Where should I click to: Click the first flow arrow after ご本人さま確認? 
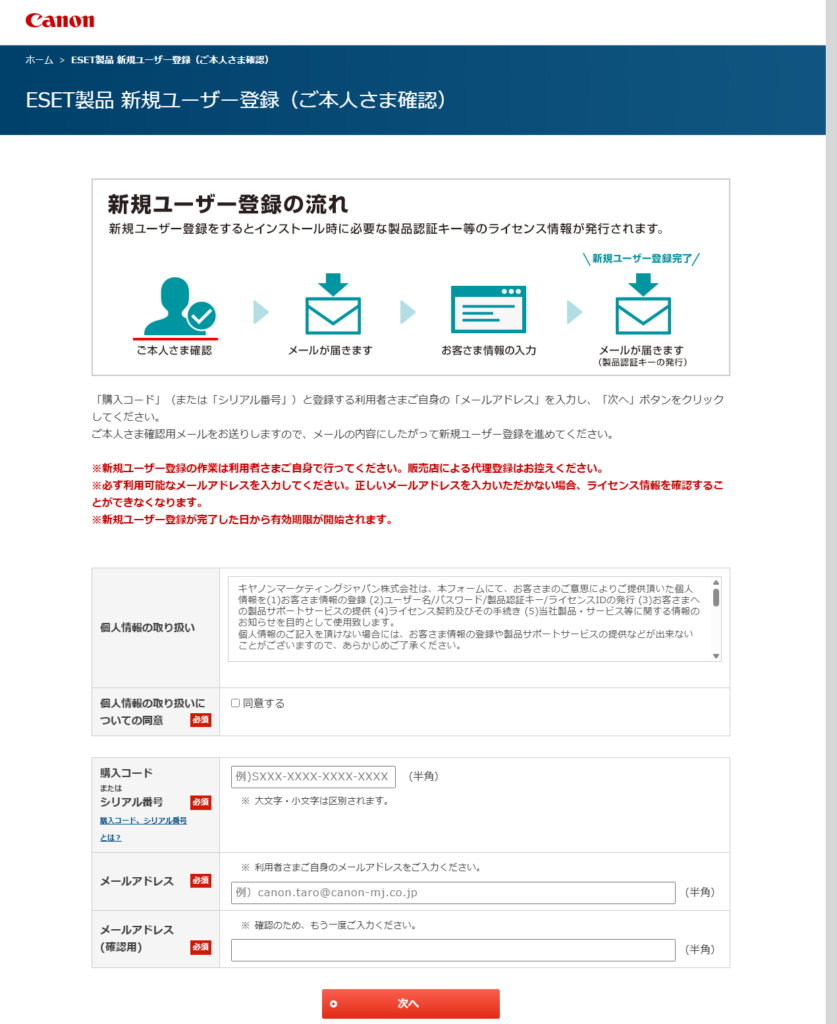[x=261, y=312]
